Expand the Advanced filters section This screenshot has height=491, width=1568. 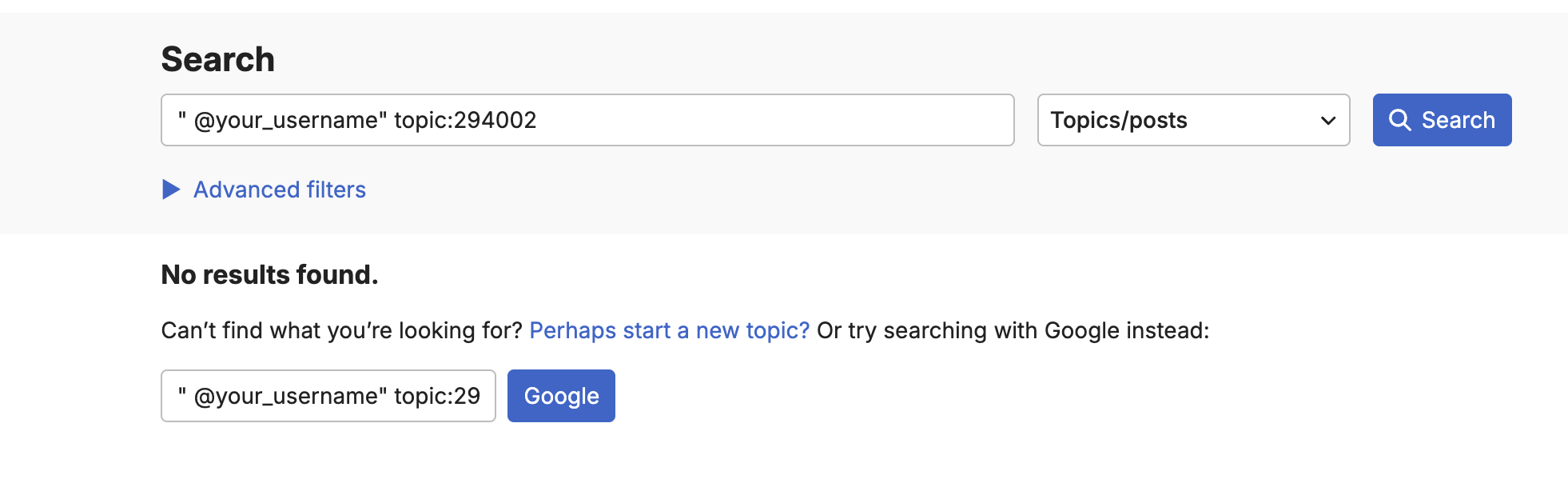(264, 190)
